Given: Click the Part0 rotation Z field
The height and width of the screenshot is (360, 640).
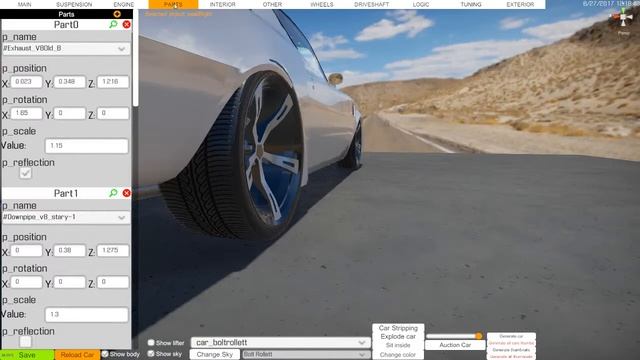Looking at the screenshot, I should pos(113,113).
